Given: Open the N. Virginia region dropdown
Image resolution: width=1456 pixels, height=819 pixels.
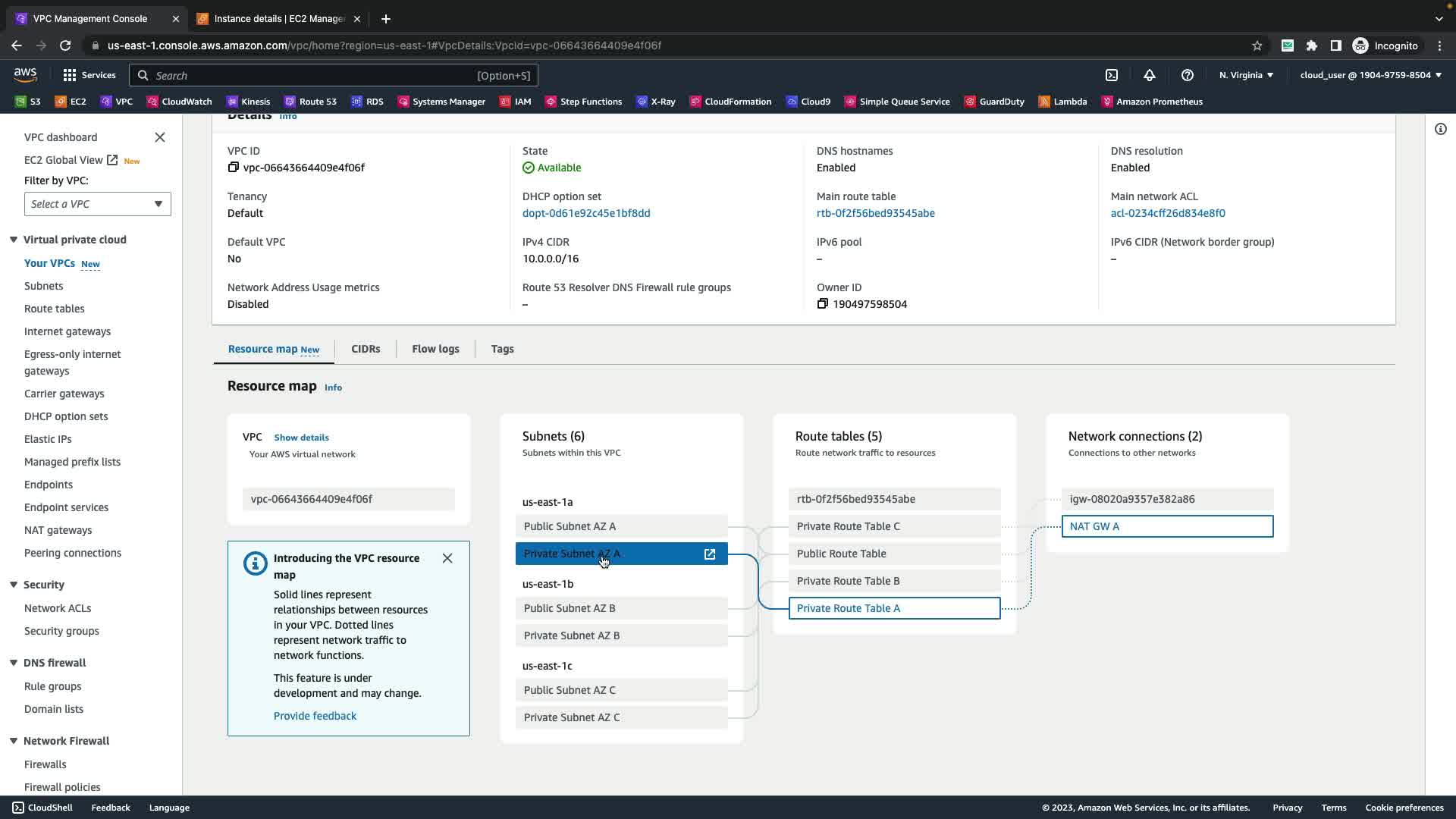Looking at the screenshot, I should click(x=1246, y=75).
